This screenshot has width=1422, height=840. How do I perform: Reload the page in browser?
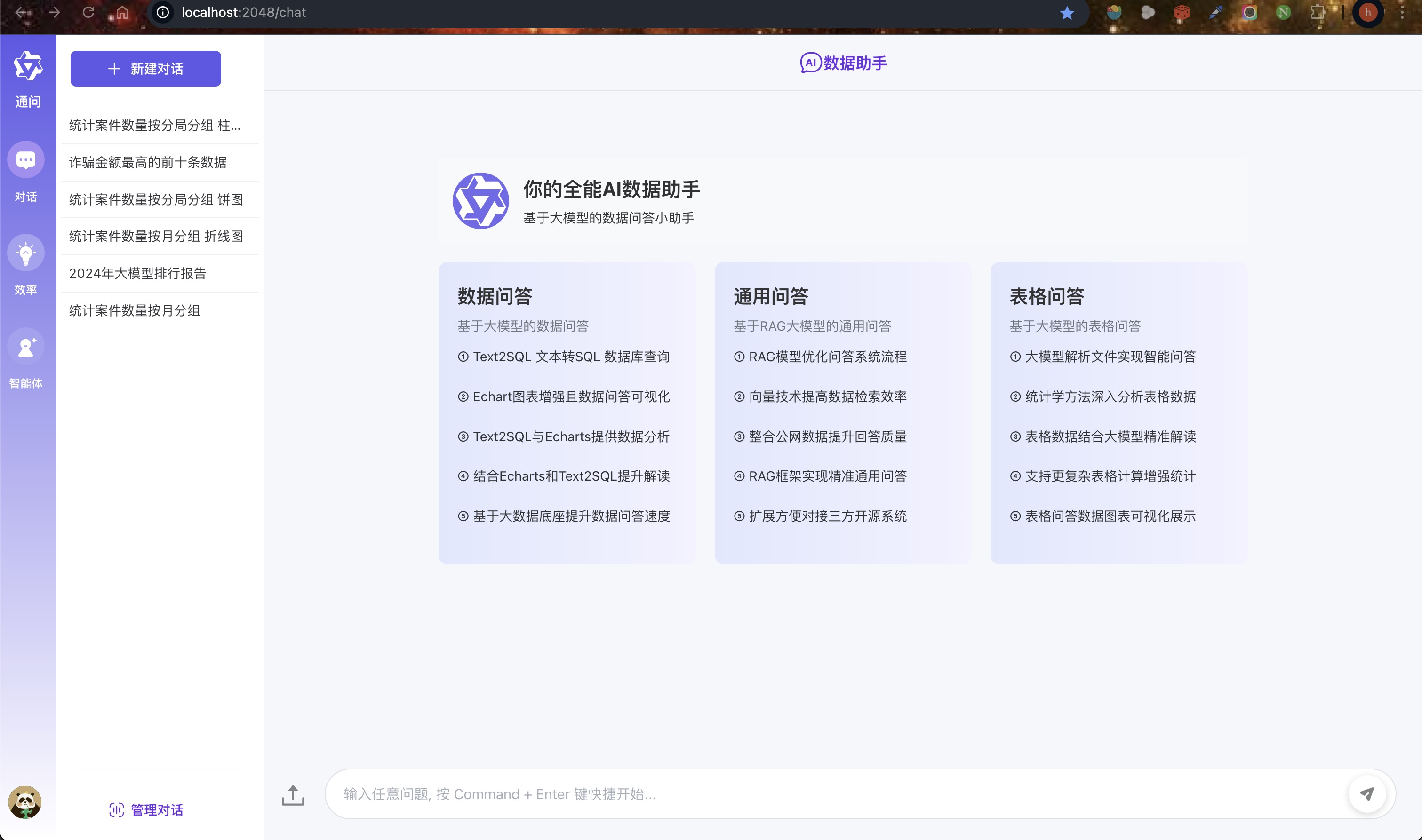pos(88,12)
